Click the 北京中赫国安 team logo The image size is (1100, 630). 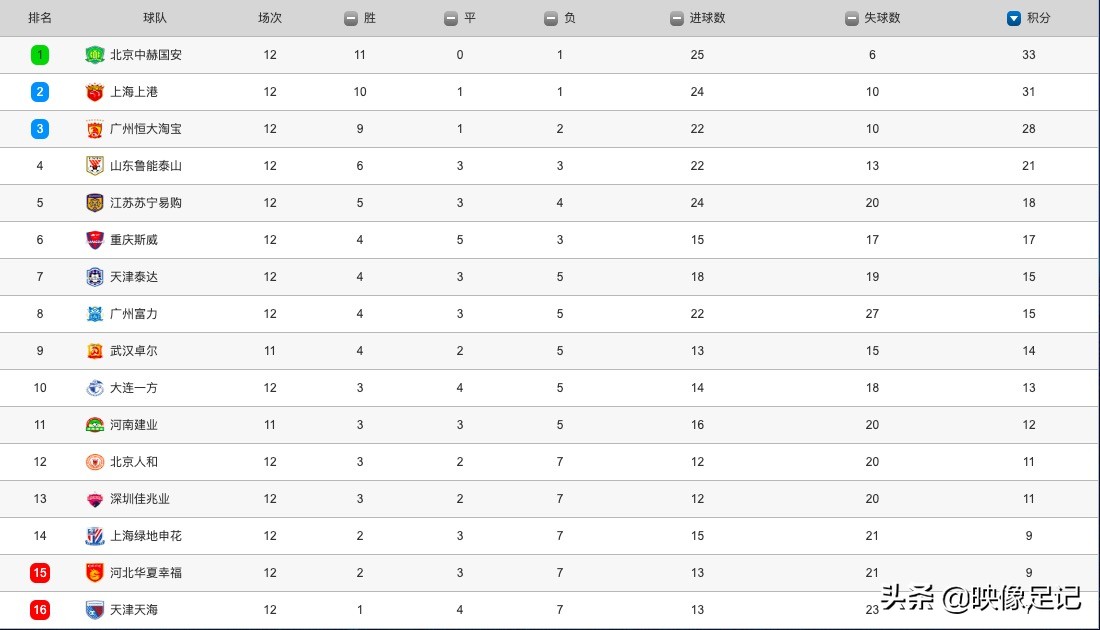pos(95,55)
